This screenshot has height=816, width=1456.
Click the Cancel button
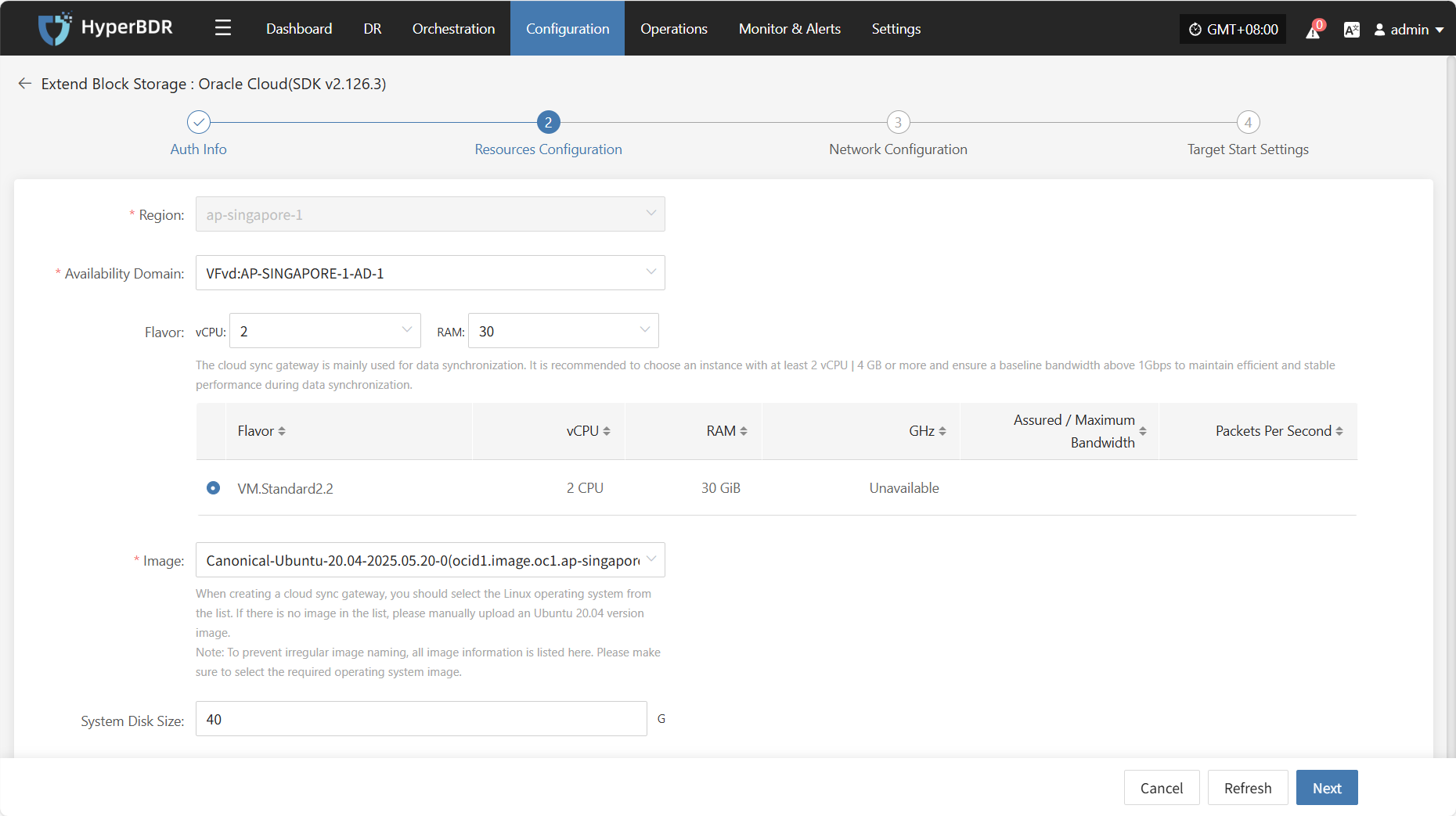[x=1162, y=788]
